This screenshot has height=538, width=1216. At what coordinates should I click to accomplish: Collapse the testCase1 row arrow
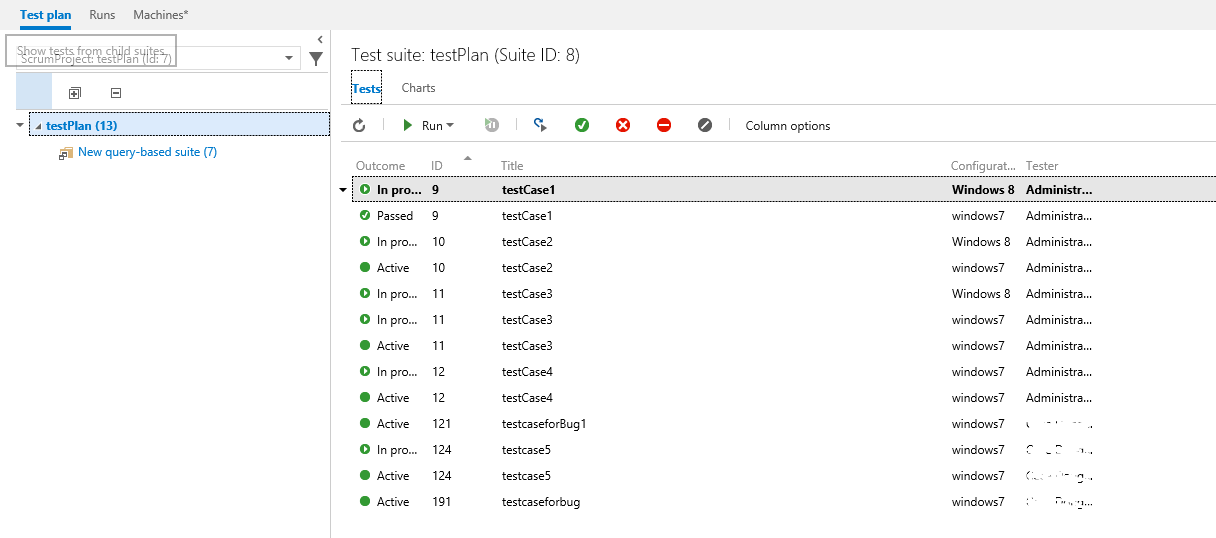point(343,190)
